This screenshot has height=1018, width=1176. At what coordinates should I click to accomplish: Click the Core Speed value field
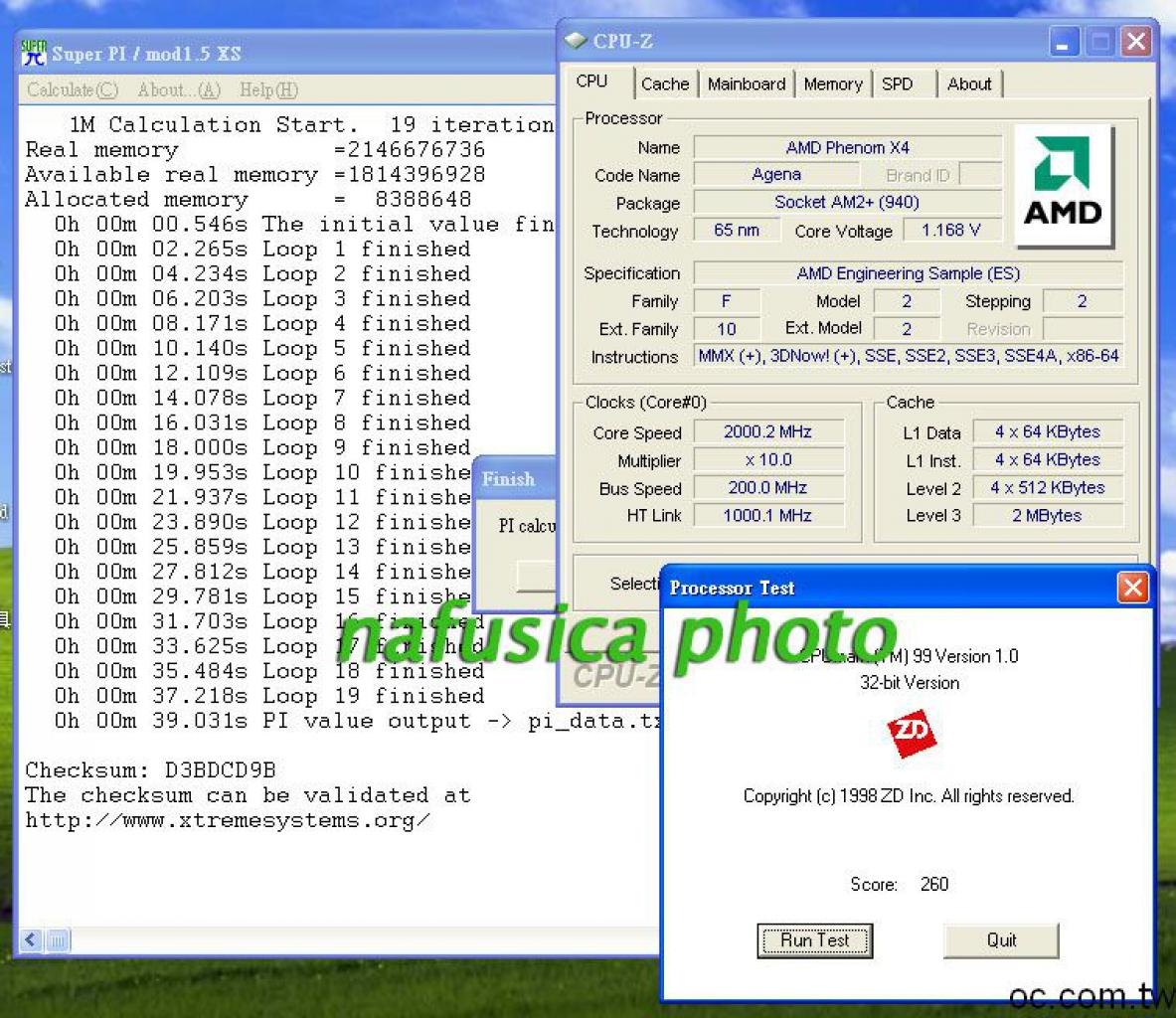(x=768, y=431)
